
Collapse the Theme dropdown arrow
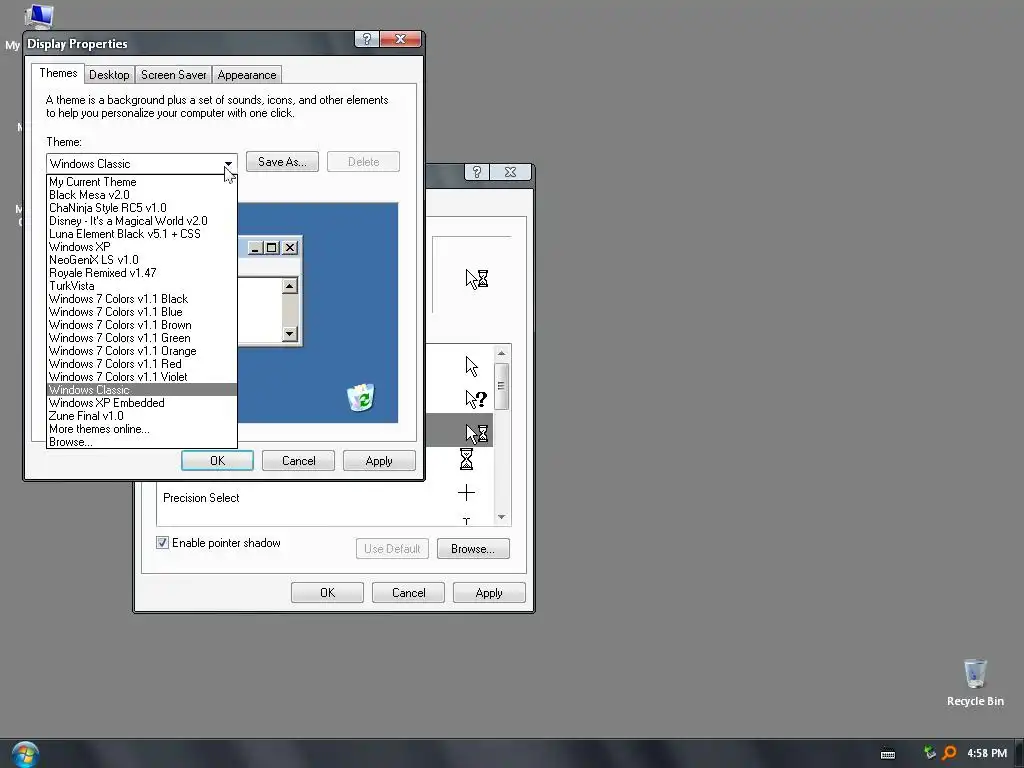(x=229, y=164)
